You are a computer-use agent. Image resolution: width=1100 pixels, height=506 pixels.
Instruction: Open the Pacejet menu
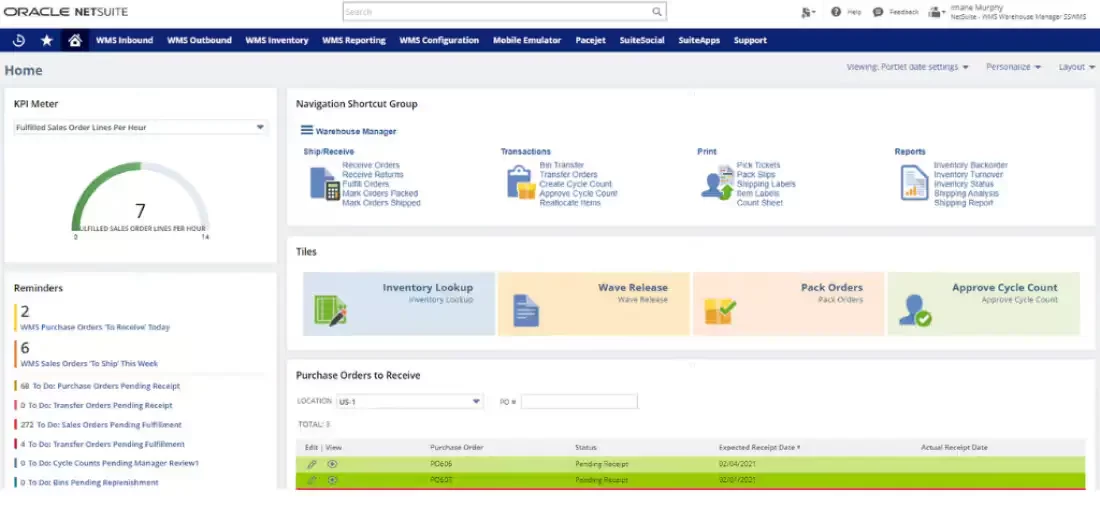coord(590,40)
